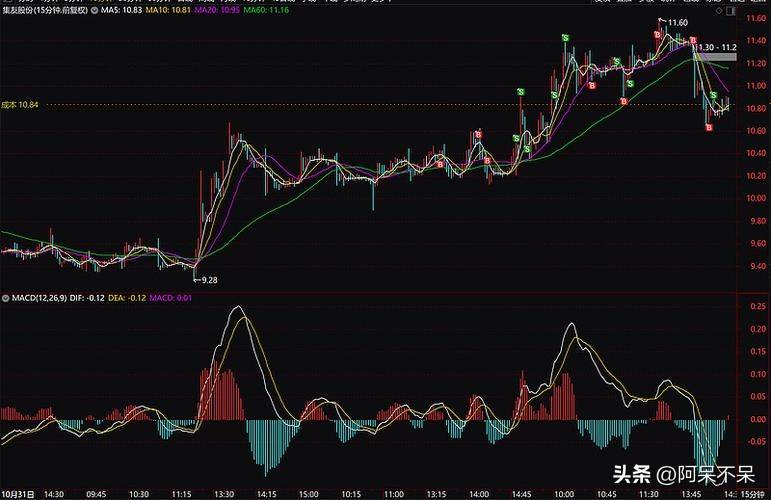Click the 14:45 time axis label

(521, 494)
